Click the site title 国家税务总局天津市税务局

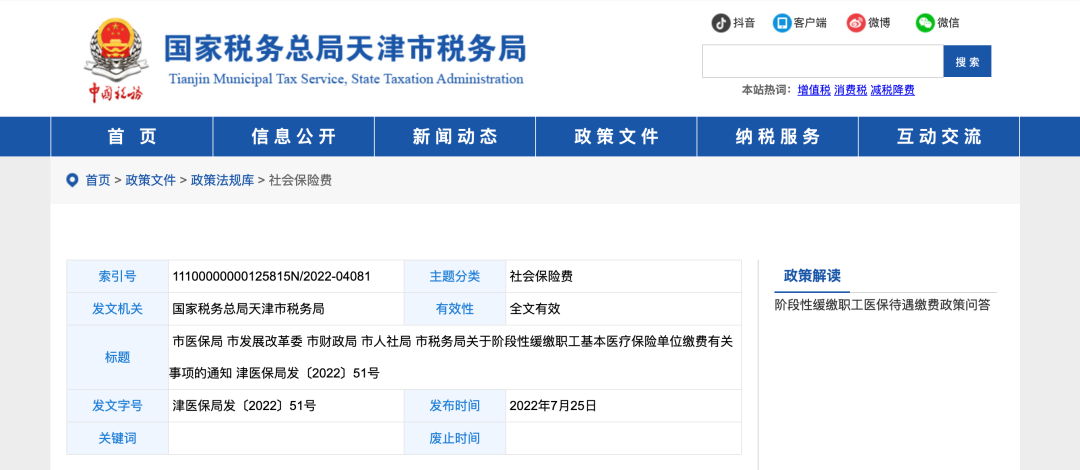tap(345, 49)
